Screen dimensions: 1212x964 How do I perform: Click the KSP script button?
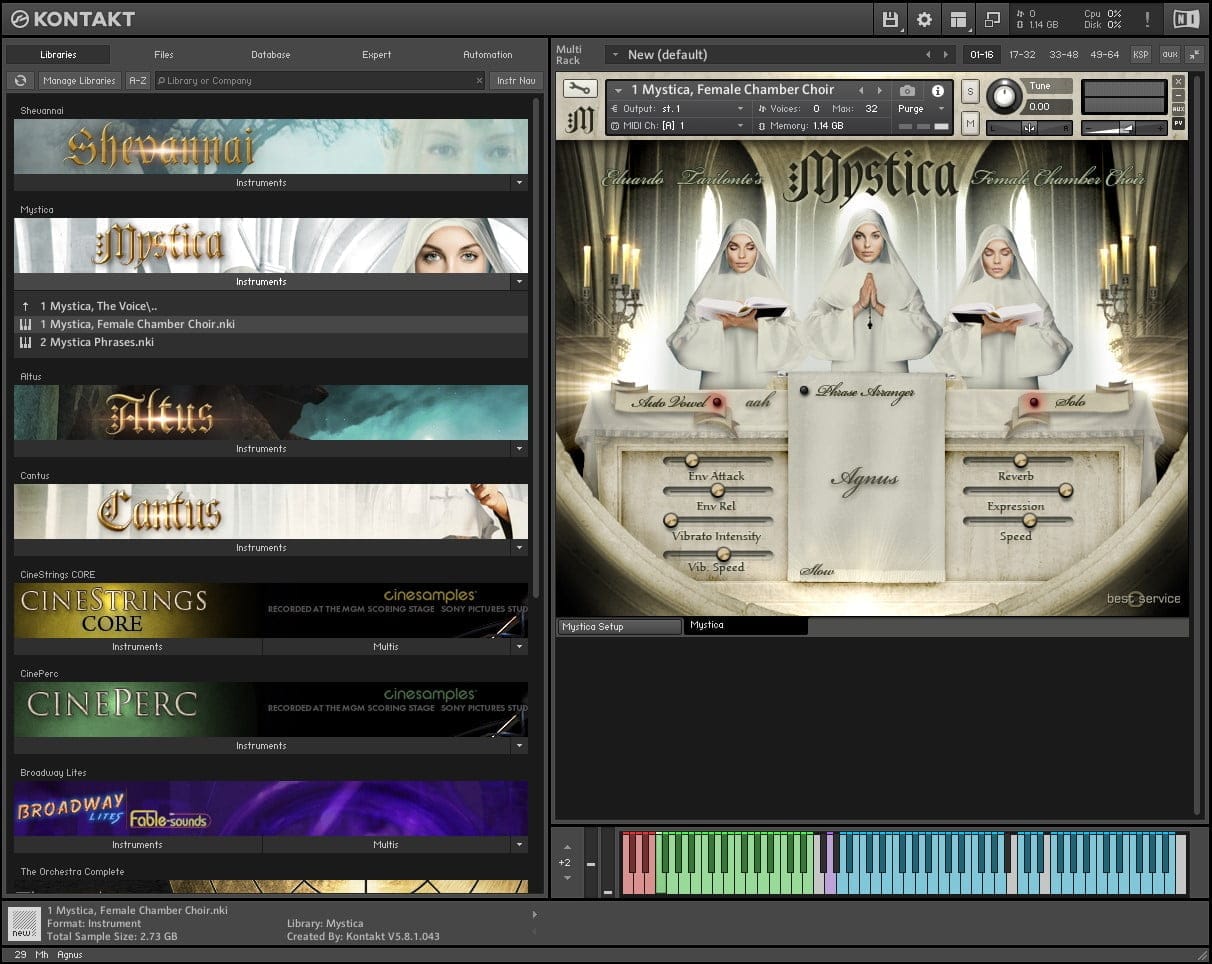pos(1140,54)
